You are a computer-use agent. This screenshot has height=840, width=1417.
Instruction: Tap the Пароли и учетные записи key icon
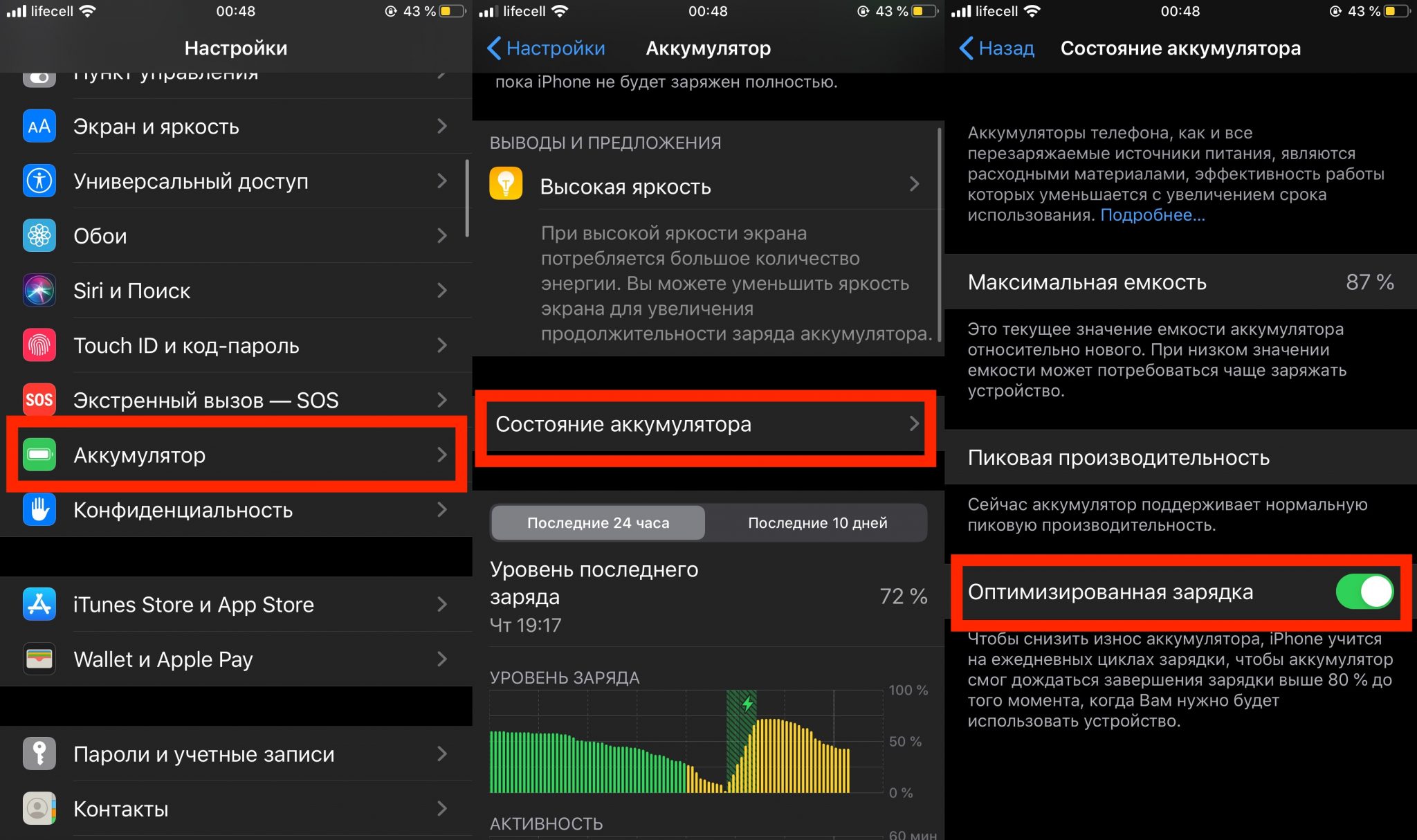point(39,754)
